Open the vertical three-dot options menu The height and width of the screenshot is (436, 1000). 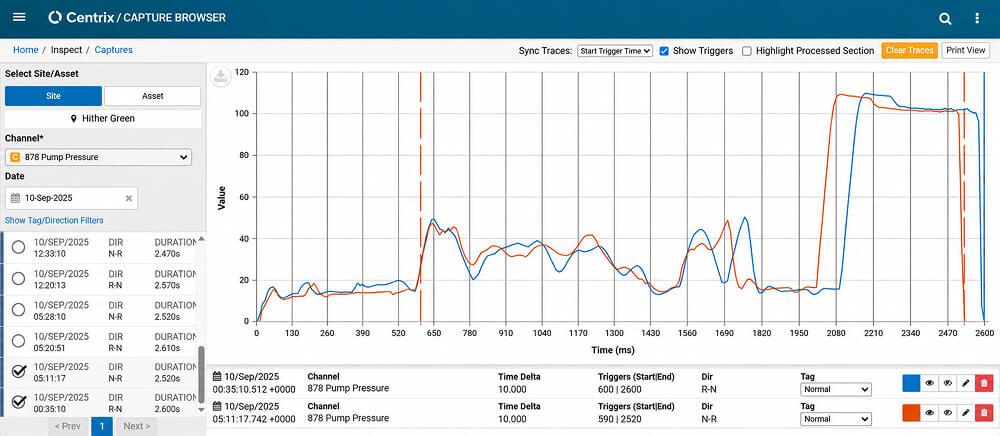point(977,18)
